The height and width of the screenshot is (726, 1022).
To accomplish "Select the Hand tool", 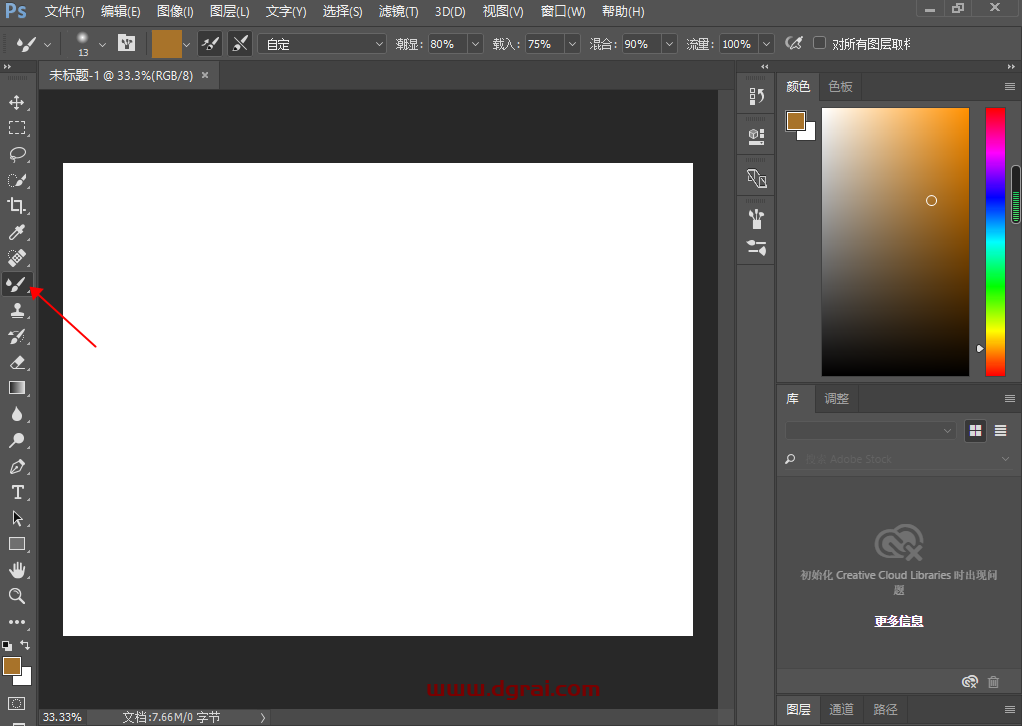I will click(x=17, y=570).
